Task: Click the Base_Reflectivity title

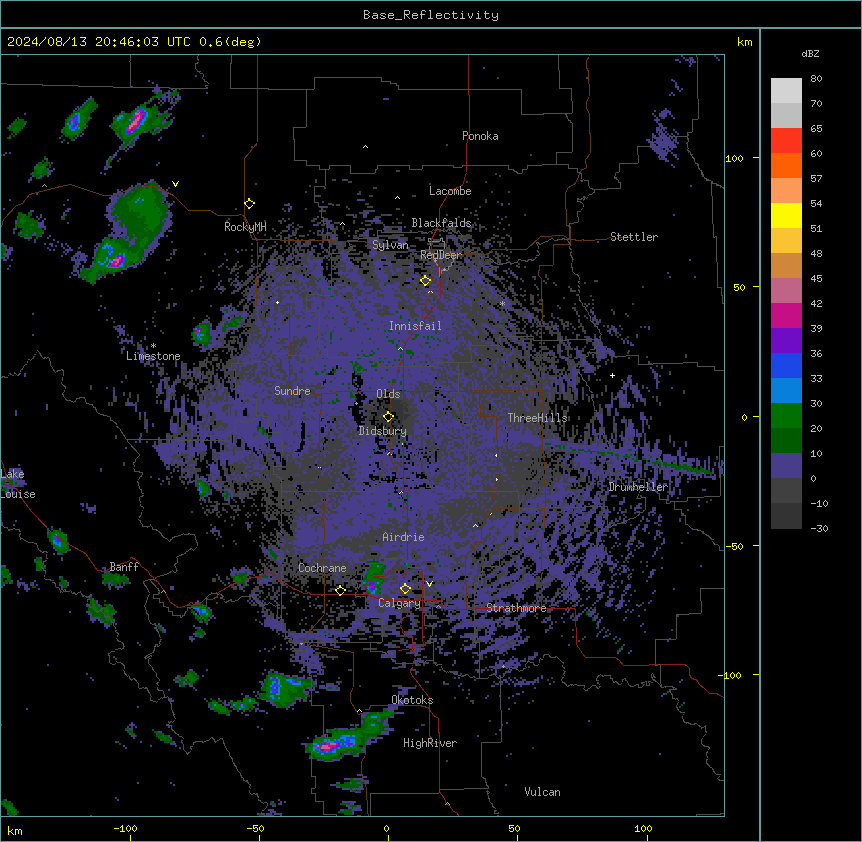Action: (431, 15)
